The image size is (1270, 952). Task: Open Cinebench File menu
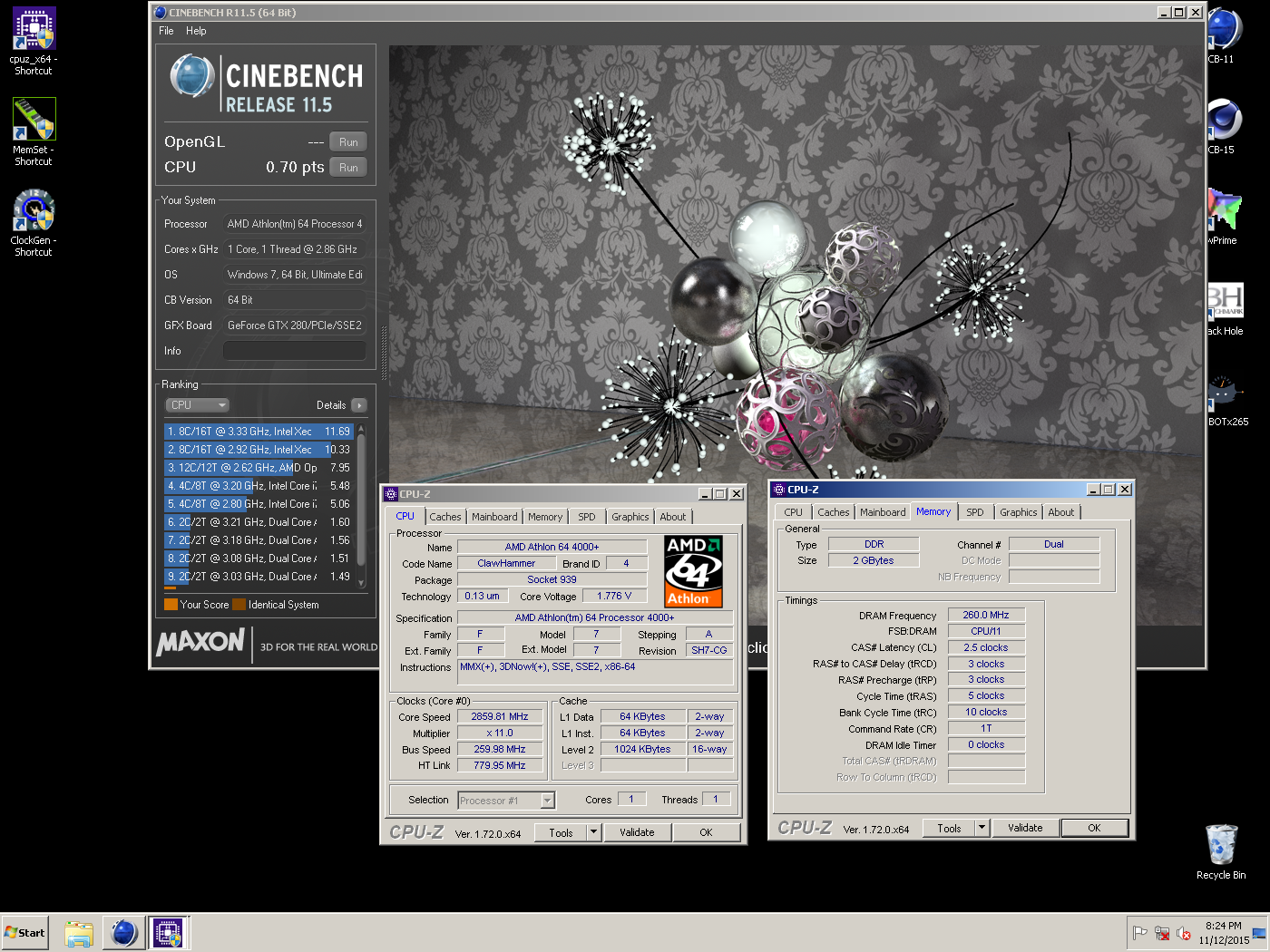[x=166, y=31]
